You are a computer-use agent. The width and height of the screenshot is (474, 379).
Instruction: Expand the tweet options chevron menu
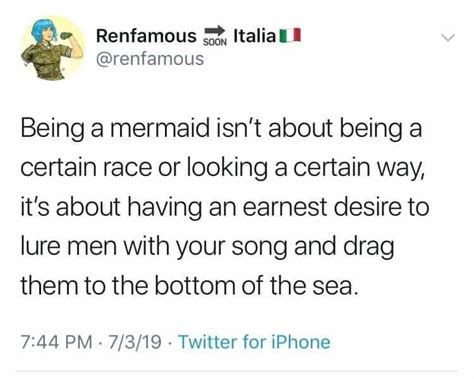click(448, 38)
